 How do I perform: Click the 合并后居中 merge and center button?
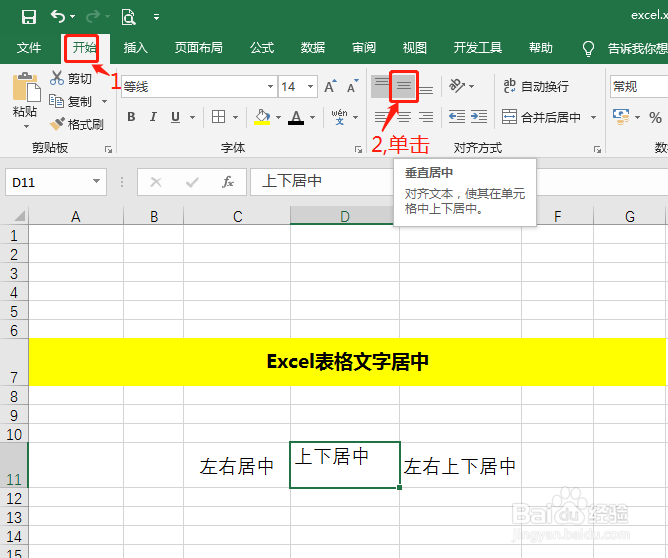(x=541, y=117)
